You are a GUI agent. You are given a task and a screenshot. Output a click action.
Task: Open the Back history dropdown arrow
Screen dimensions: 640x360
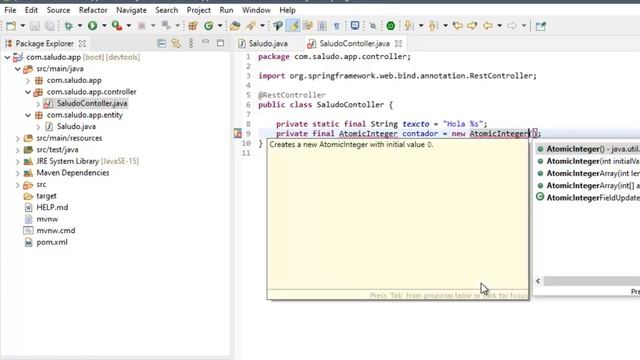pos(499,26)
